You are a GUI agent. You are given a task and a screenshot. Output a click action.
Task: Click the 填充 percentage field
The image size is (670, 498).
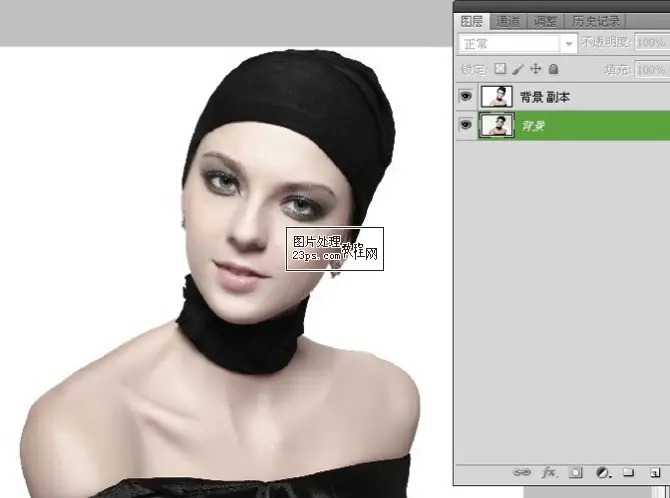click(x=652, y=69)
